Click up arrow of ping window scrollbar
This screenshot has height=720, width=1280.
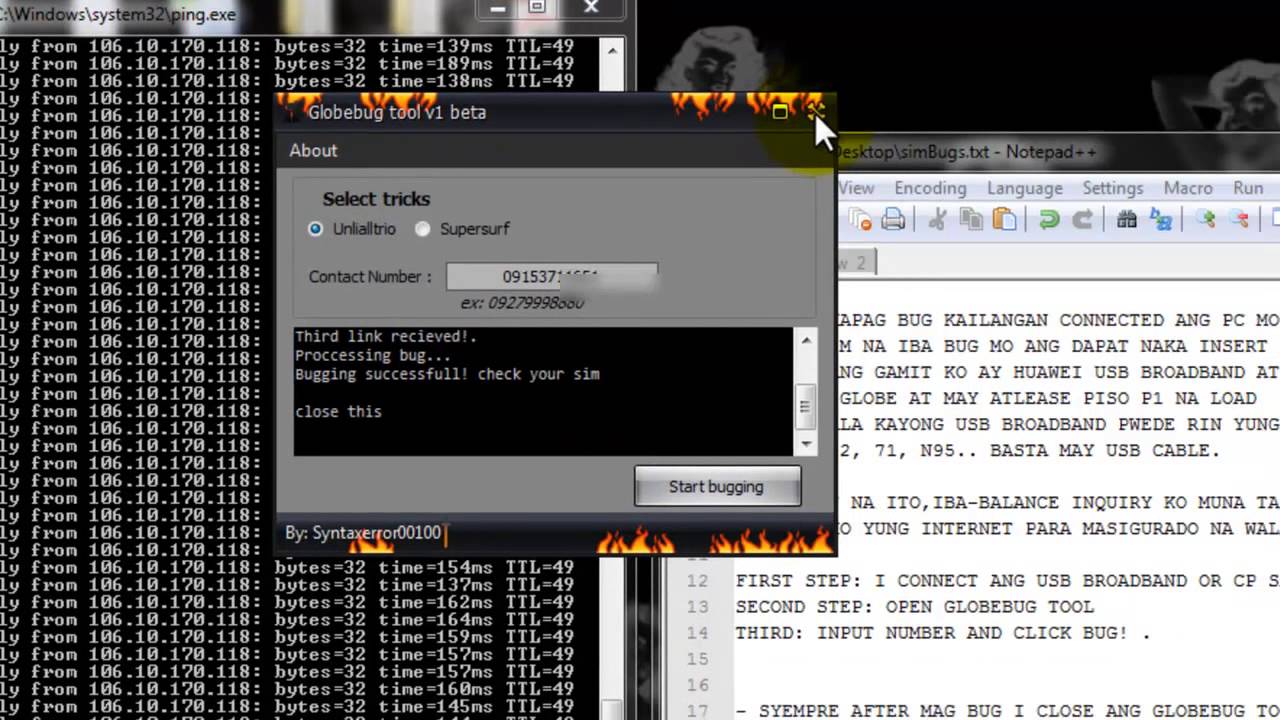(x=612, y=49)
